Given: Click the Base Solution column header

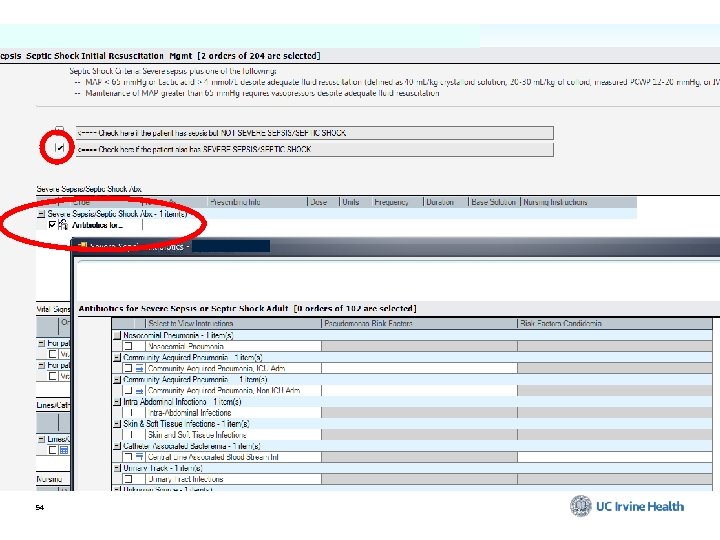Looking at the screenshot, I should tap(494, 202).
